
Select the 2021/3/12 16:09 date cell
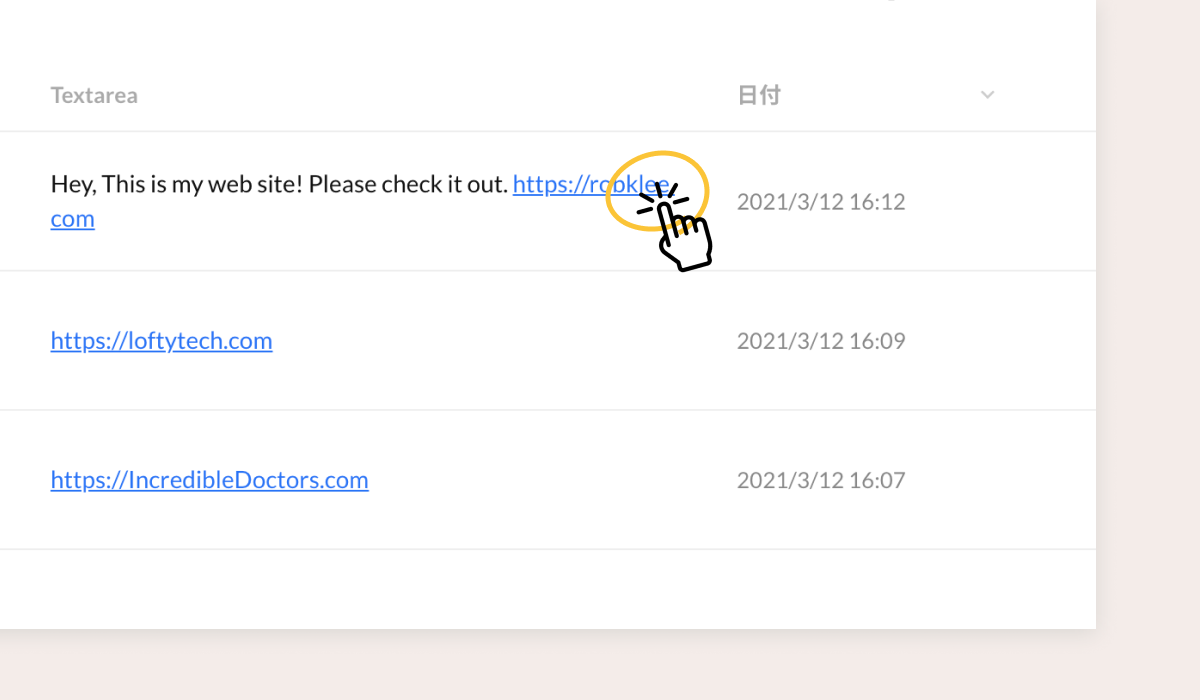pyautogui.click(x=821, y=341)
